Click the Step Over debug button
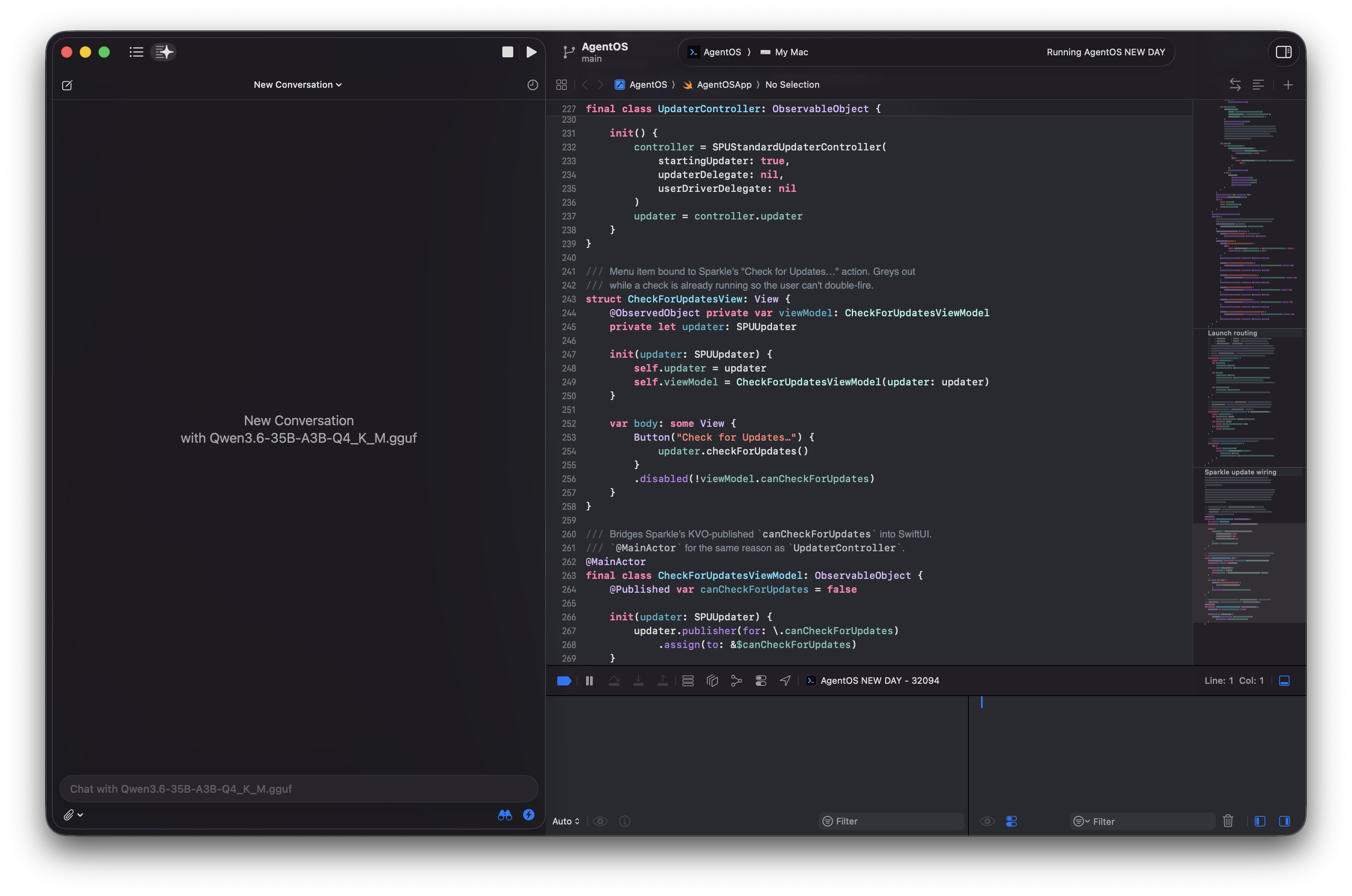The height and width of the screenshot is (896, 1352). click(x=614, y=681)
